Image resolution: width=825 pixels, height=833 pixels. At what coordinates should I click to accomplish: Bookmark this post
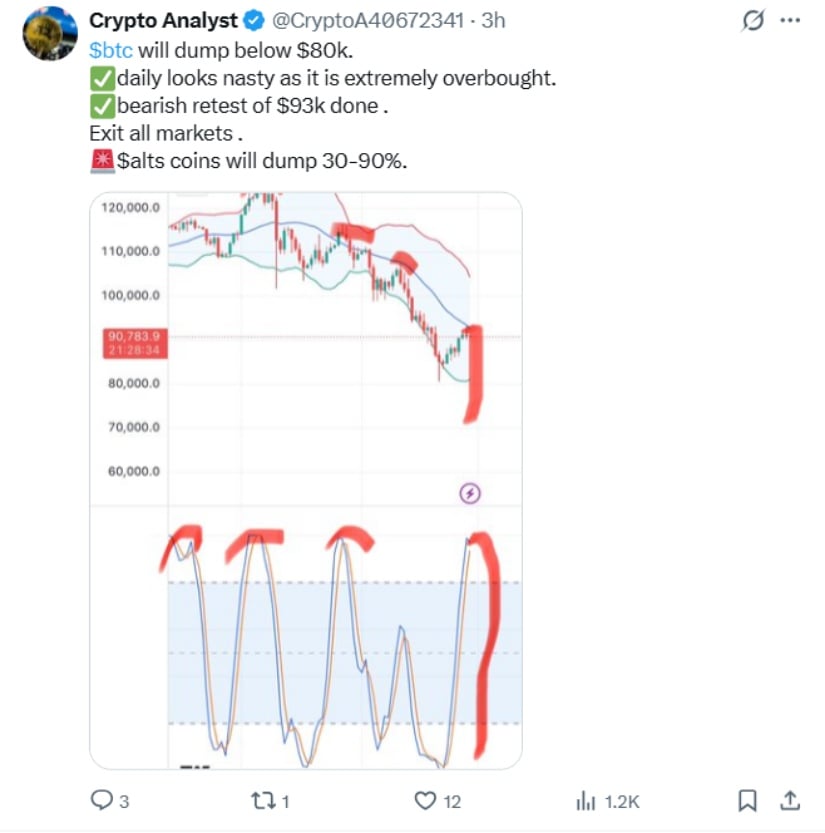coord(746,800)
